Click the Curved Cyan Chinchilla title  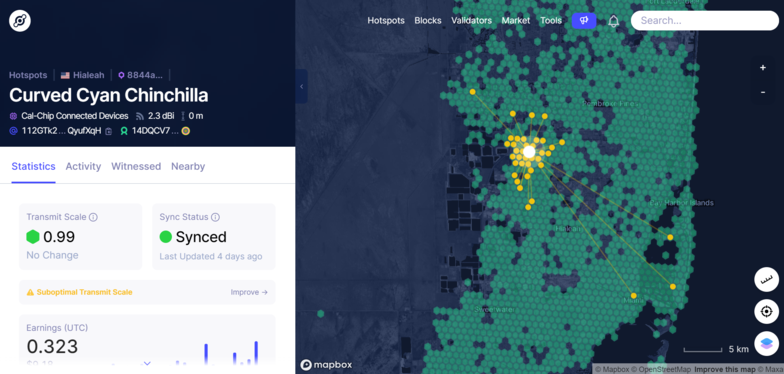[108, 96]
